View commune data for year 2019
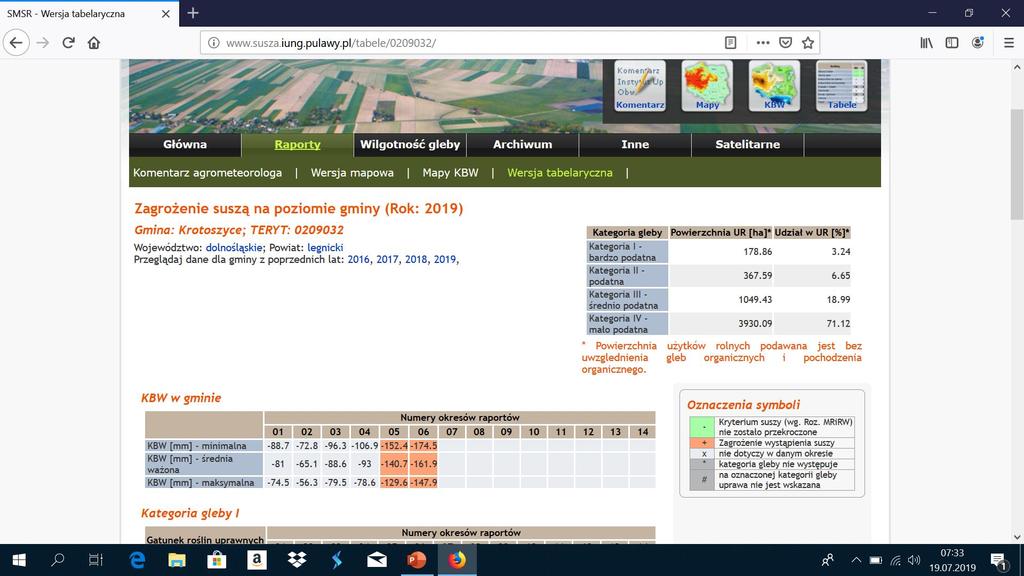The image size is (1024, 576). point(445,259)
